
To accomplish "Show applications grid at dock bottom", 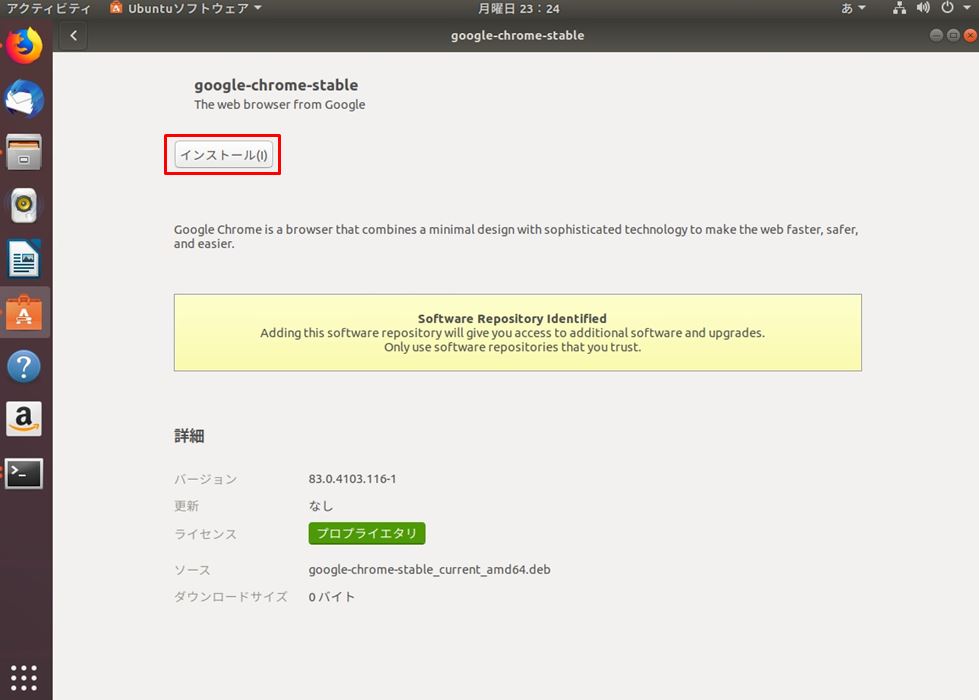I will pos(24,678).
